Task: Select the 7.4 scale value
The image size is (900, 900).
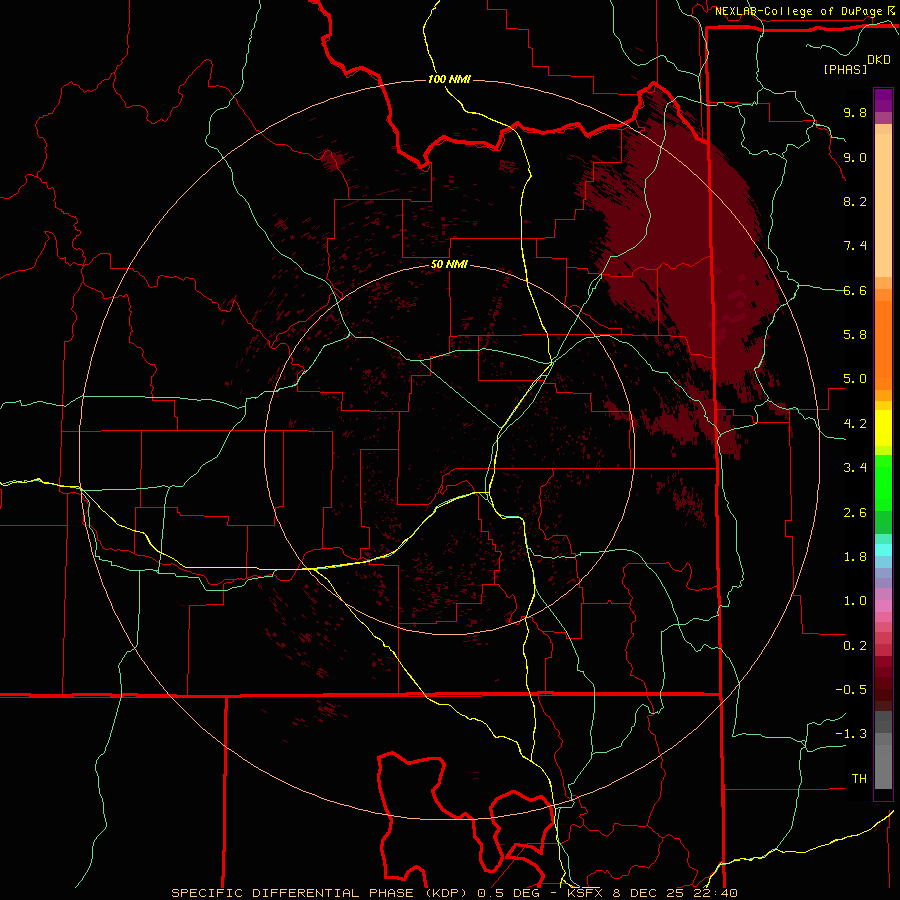Action: click(855, 246)
